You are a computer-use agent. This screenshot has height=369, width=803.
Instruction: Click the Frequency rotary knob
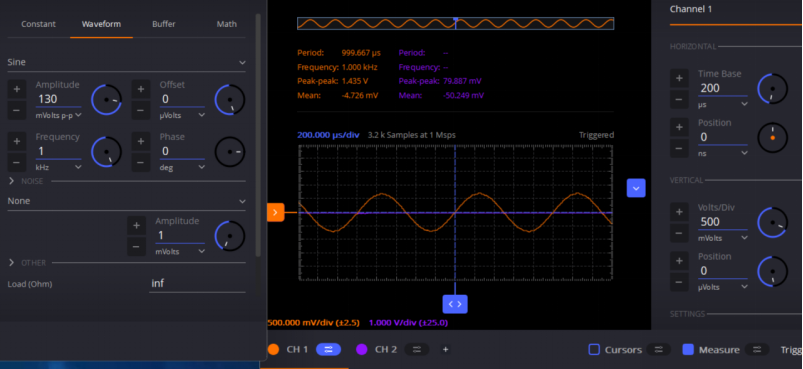tap(107, 152)
